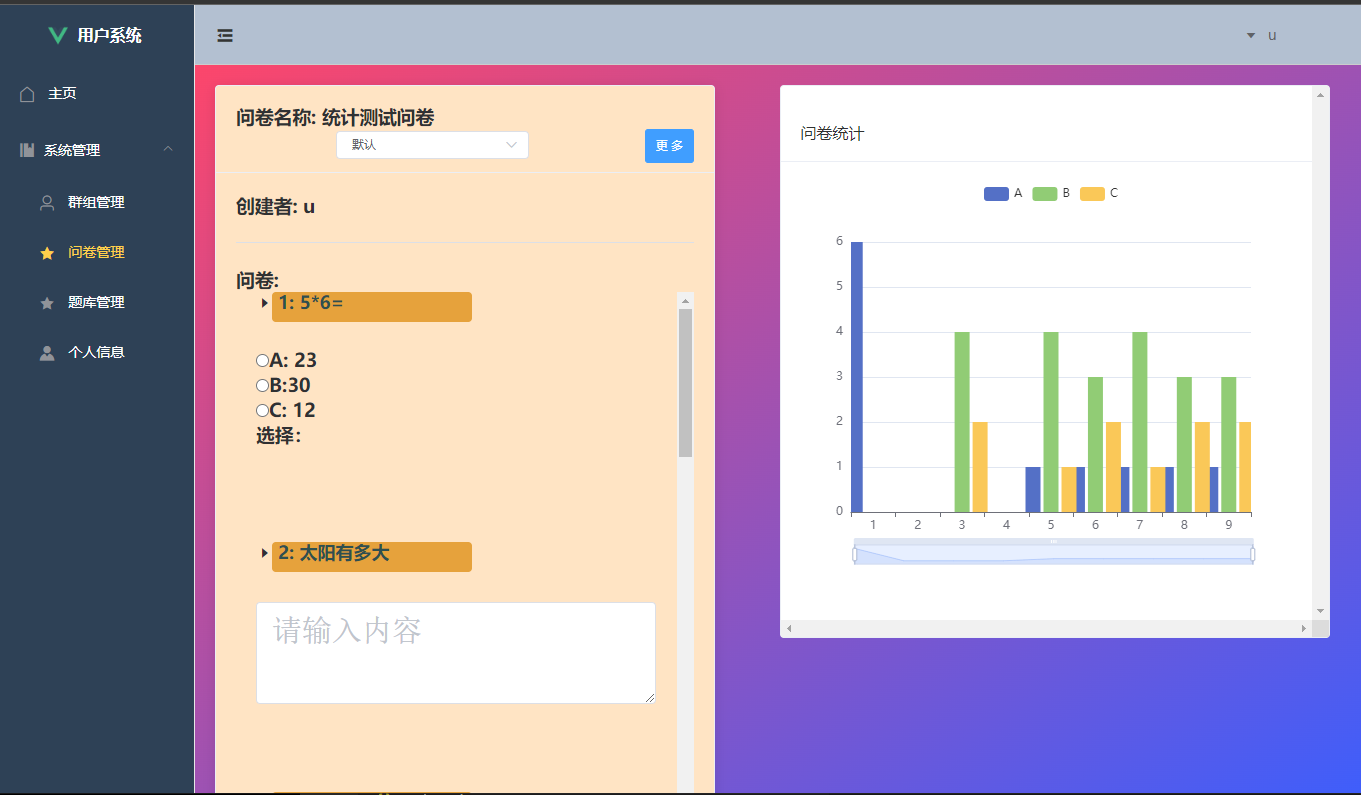
Task: Click the gray star icon beside 题库管理
Action: (x=47, y=303)
